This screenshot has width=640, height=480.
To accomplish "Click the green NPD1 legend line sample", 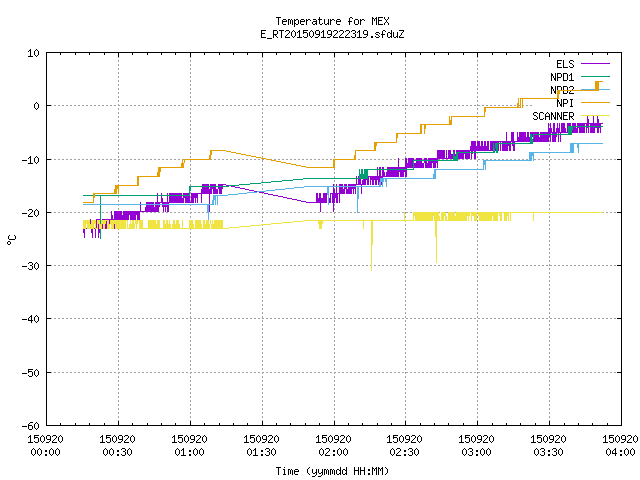I will point(595,76).
